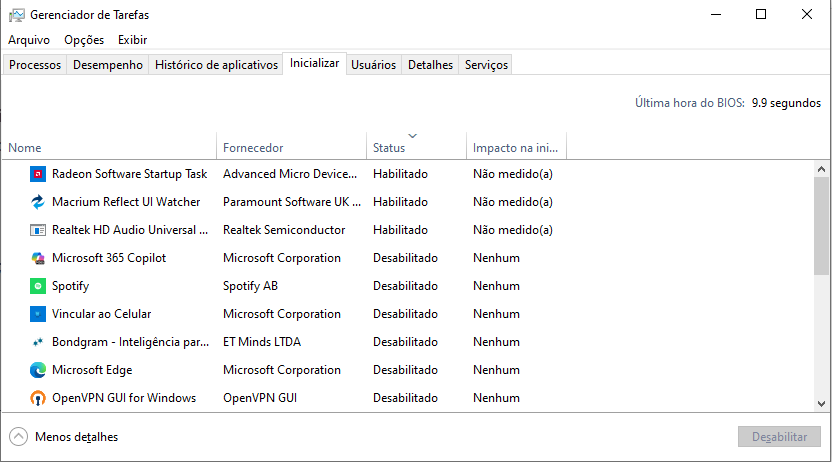Click Desabilitado status of Microsoft Edge row
This screenshot has height=462, width=832.
[405, 370]
